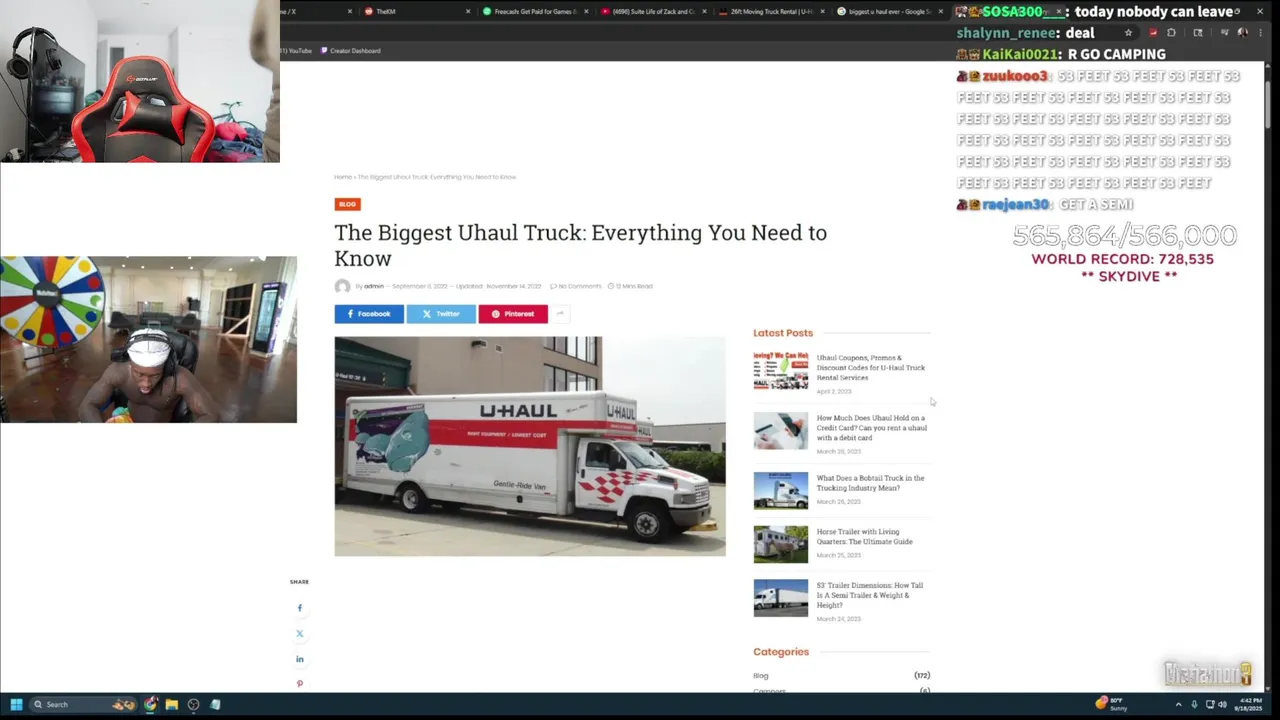Viewport: 1280px width, 720px height.
Task: Open browser extensions puzzle icon
Action: point(1171,33)
